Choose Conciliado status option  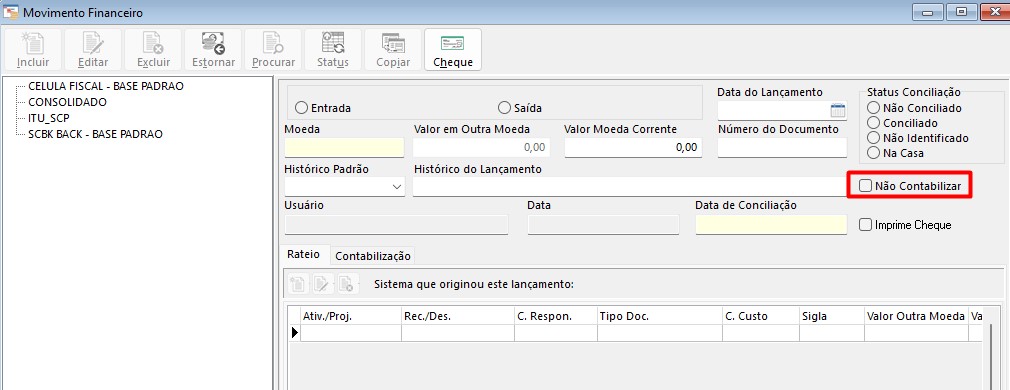[873, 122]
